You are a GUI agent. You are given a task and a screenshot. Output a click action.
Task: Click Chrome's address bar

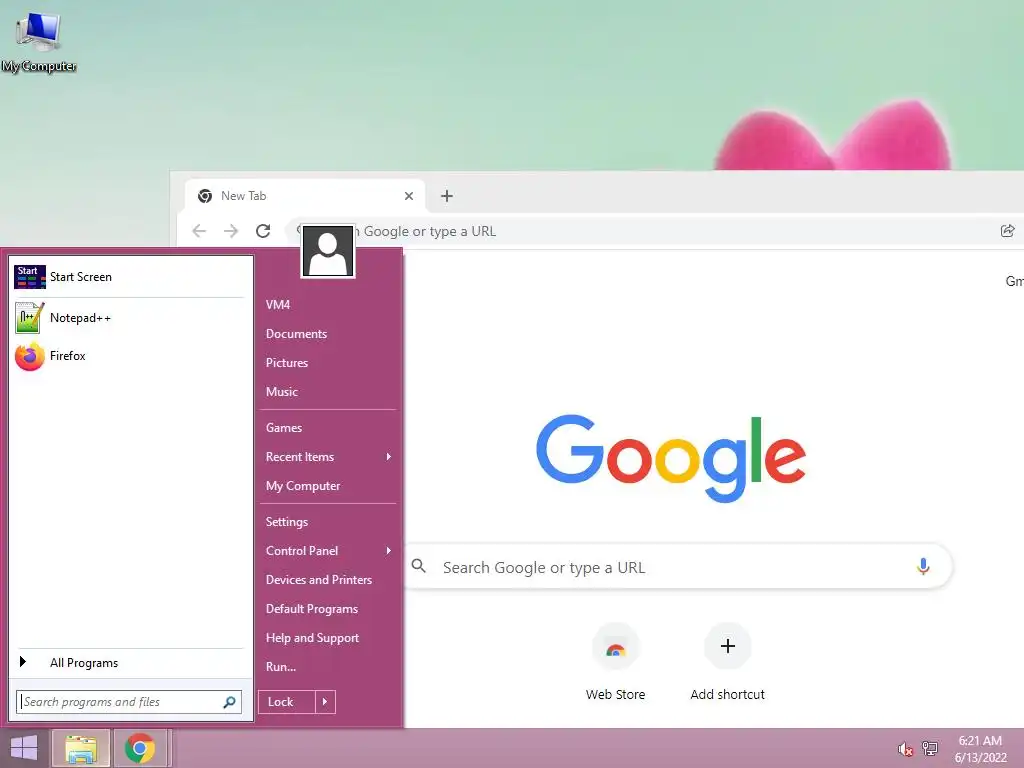tap(653, 231)
